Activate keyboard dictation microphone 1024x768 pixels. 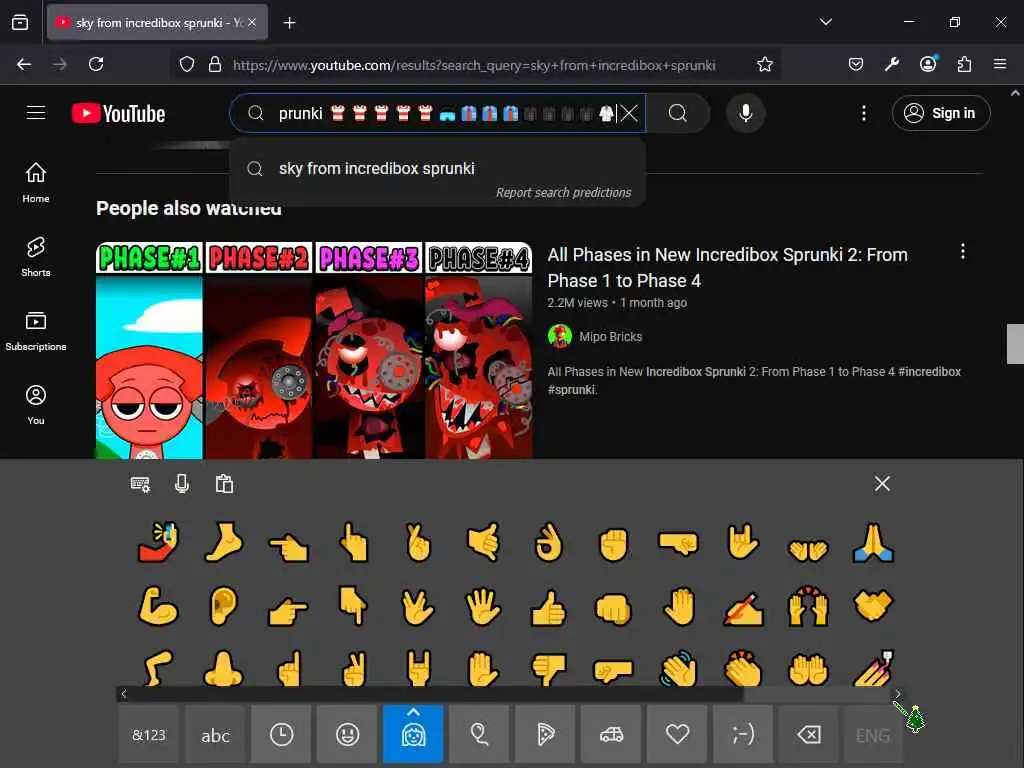[182, 484]
